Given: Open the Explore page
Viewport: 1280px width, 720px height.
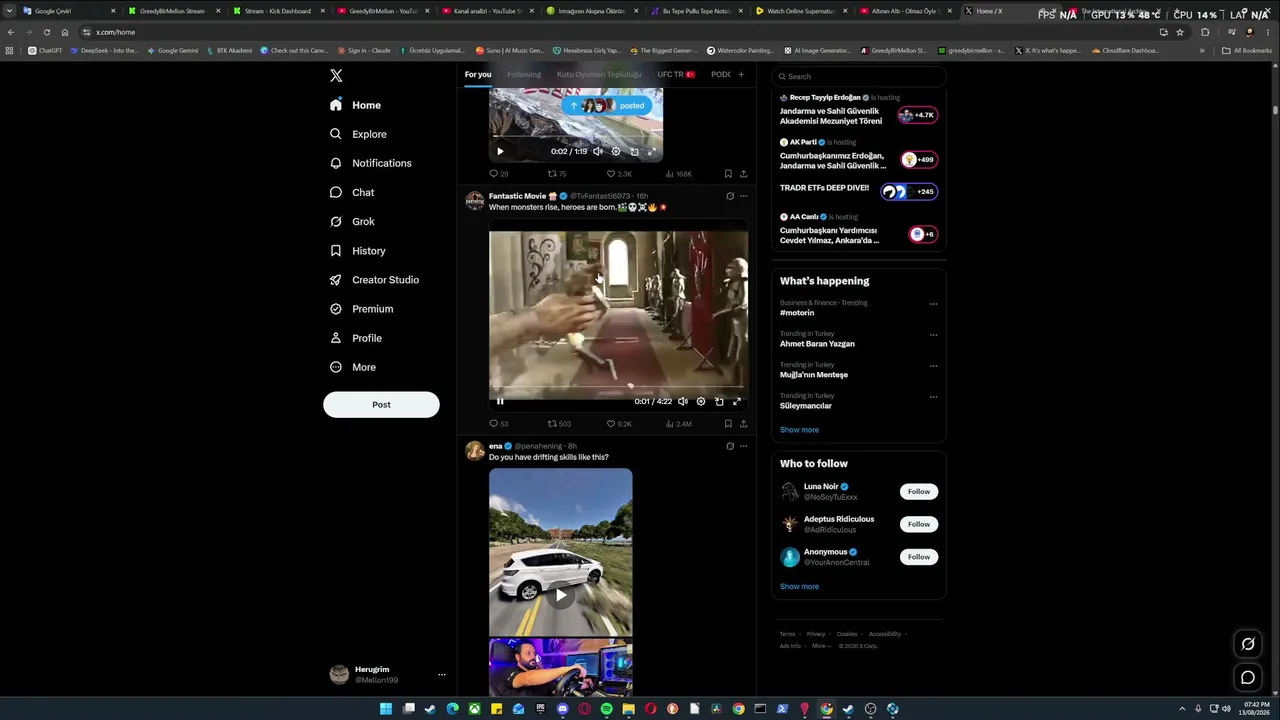Looking at the screenshot, I should (x=358, y=134).
